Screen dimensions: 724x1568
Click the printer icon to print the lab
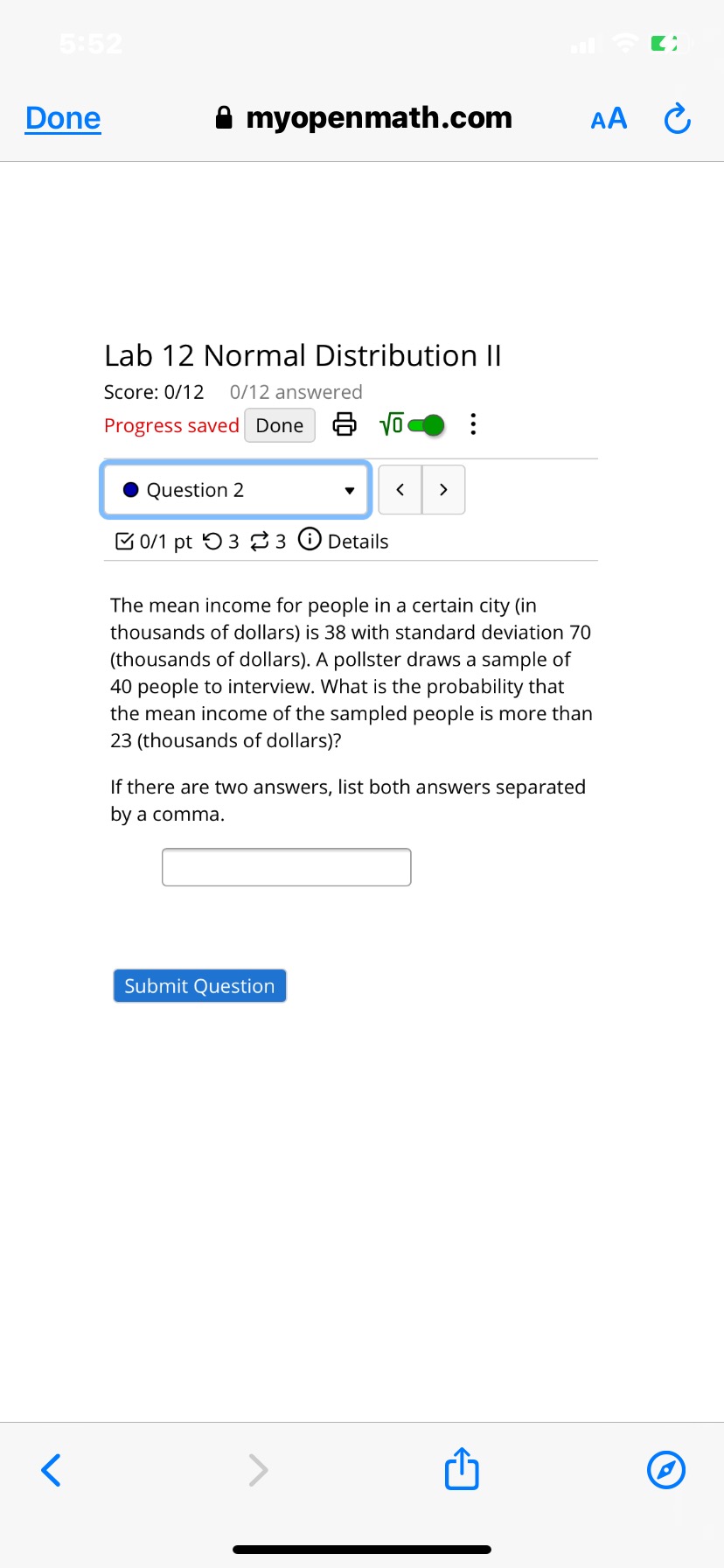coord(344,423)
